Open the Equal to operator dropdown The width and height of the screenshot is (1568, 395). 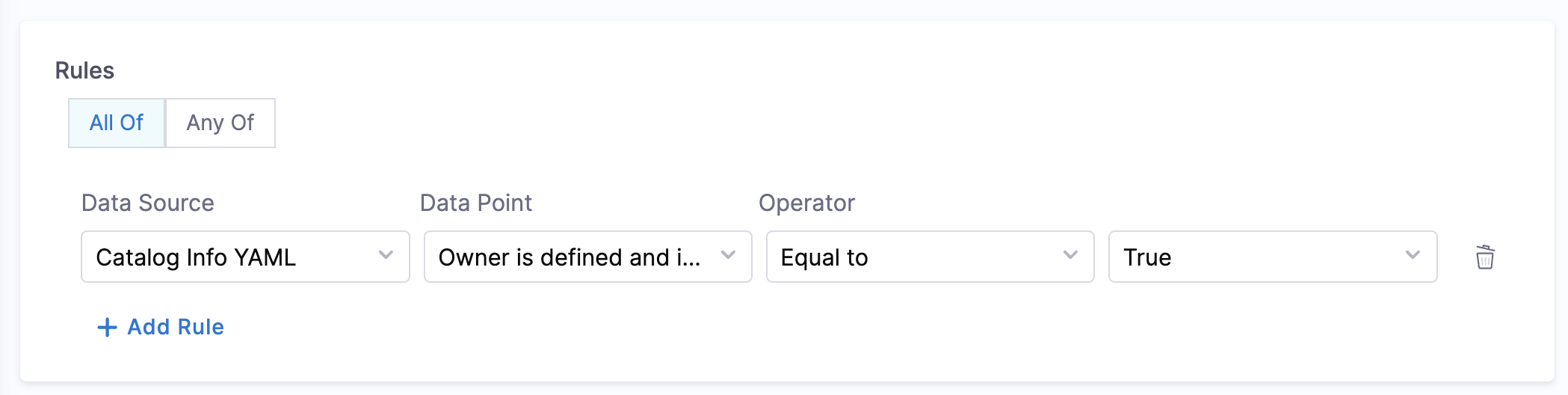[x=930, y=257]
